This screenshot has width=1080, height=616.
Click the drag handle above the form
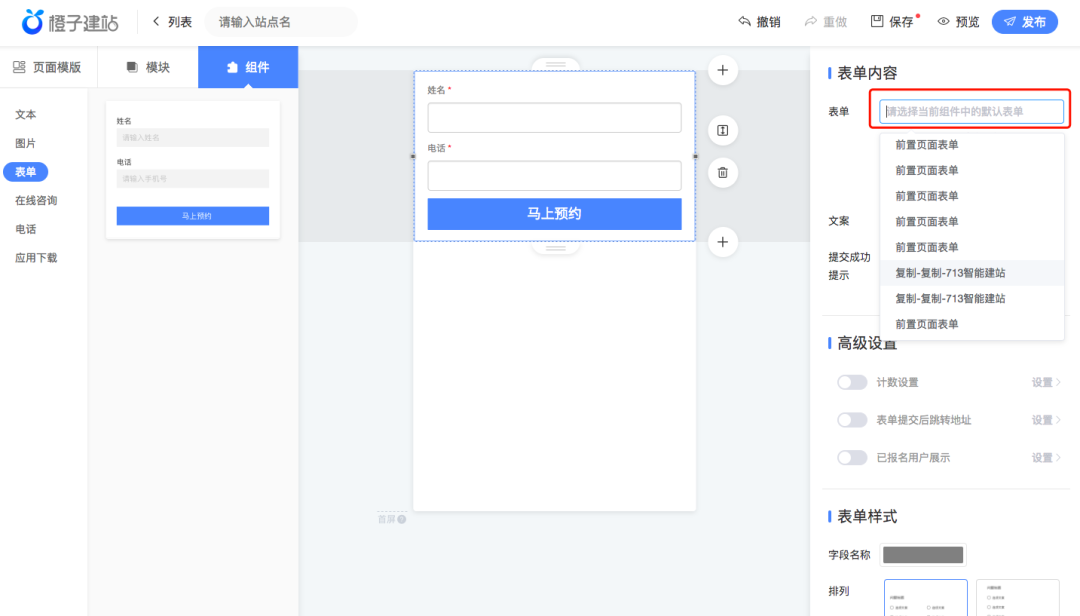point(556,64)
